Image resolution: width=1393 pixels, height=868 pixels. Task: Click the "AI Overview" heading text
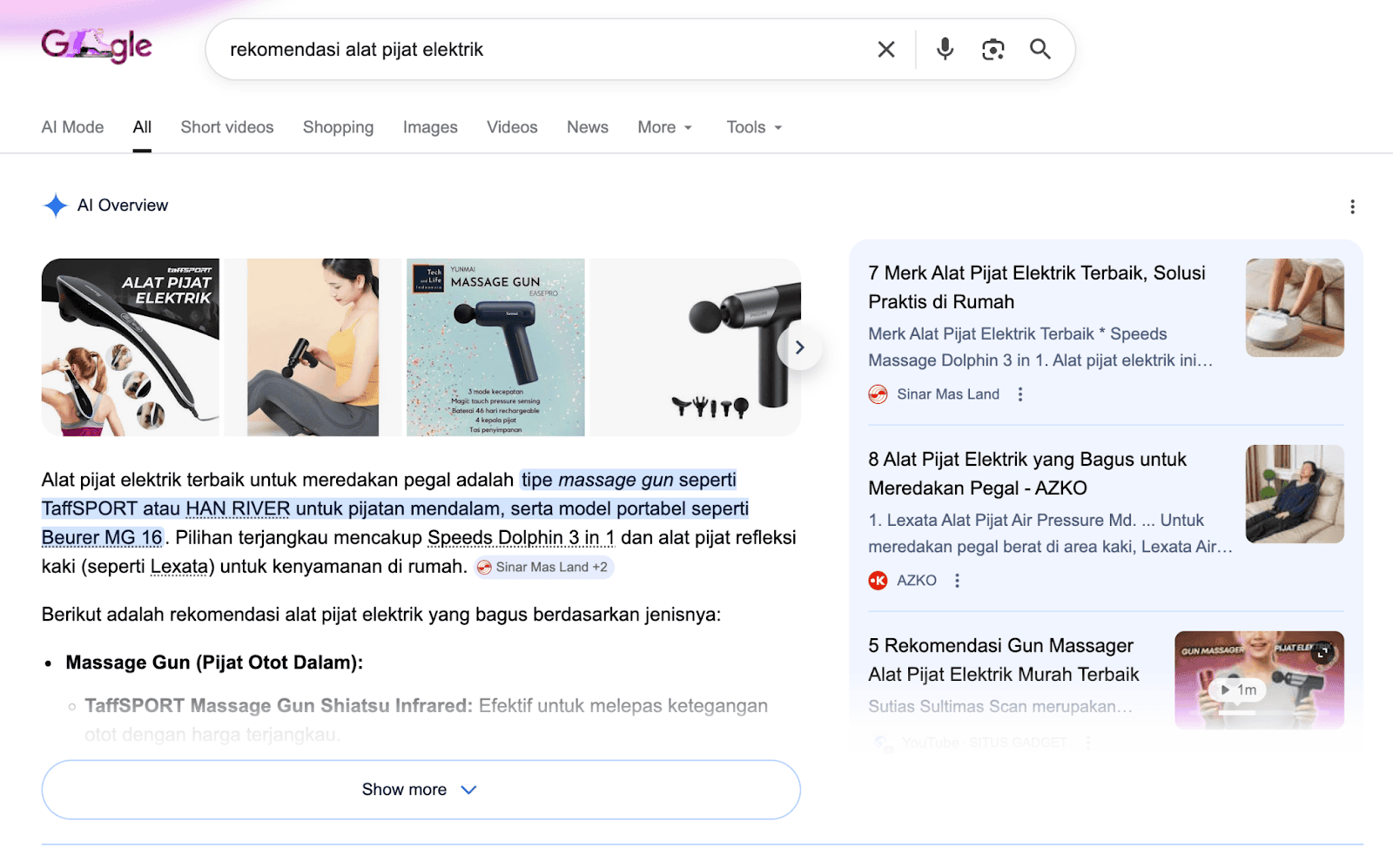(x=123, y=205)
